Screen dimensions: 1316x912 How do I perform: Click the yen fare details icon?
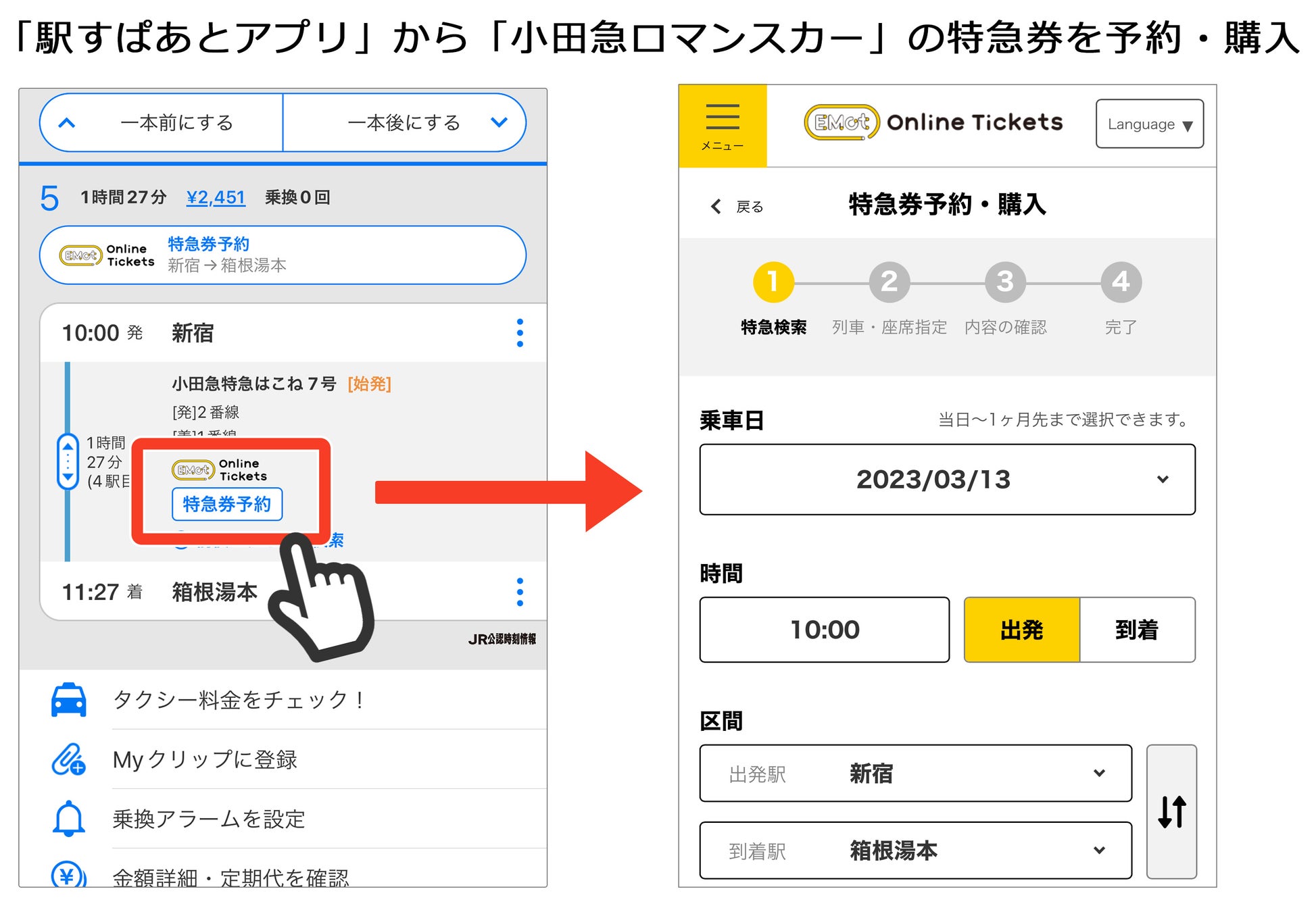pyautogui.click(x=69, y=876)
